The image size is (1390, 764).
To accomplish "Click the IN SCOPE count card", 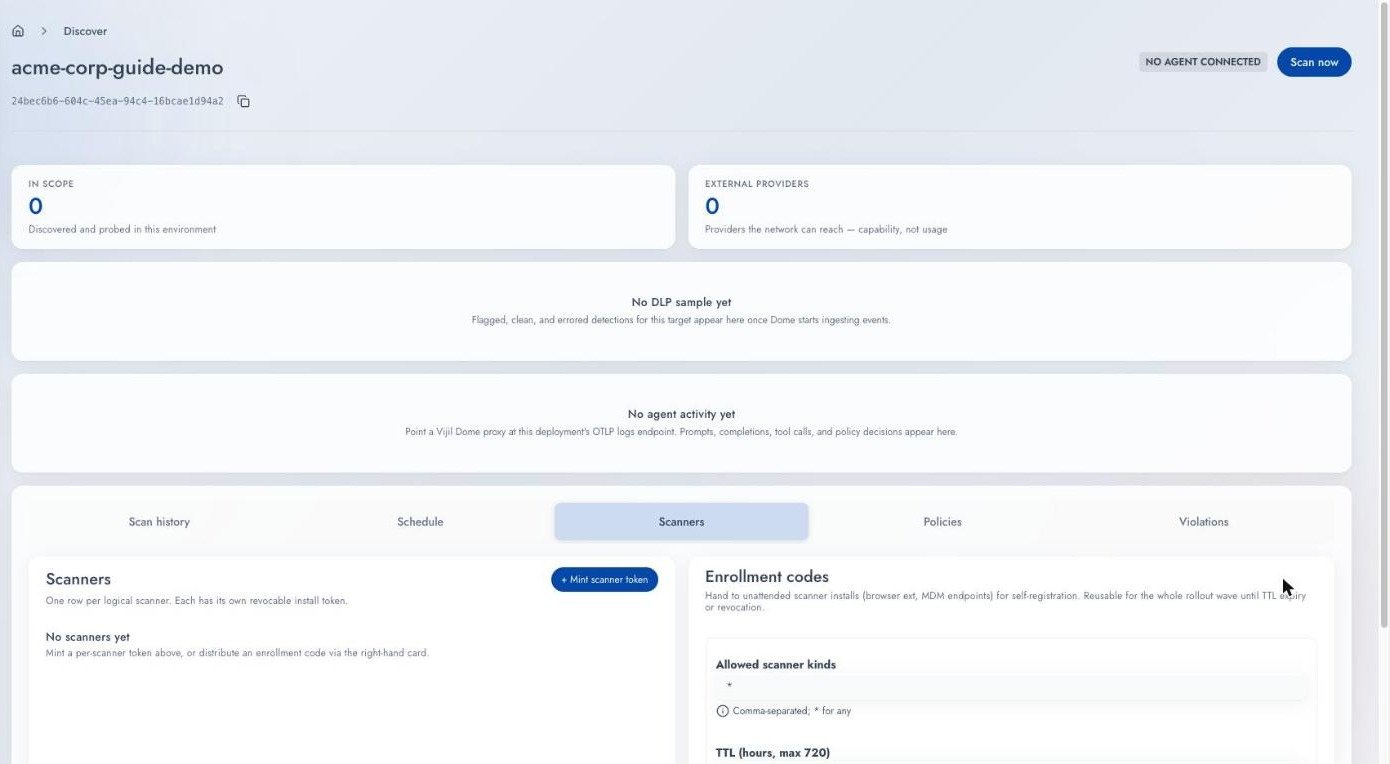I will coord(343,207).
